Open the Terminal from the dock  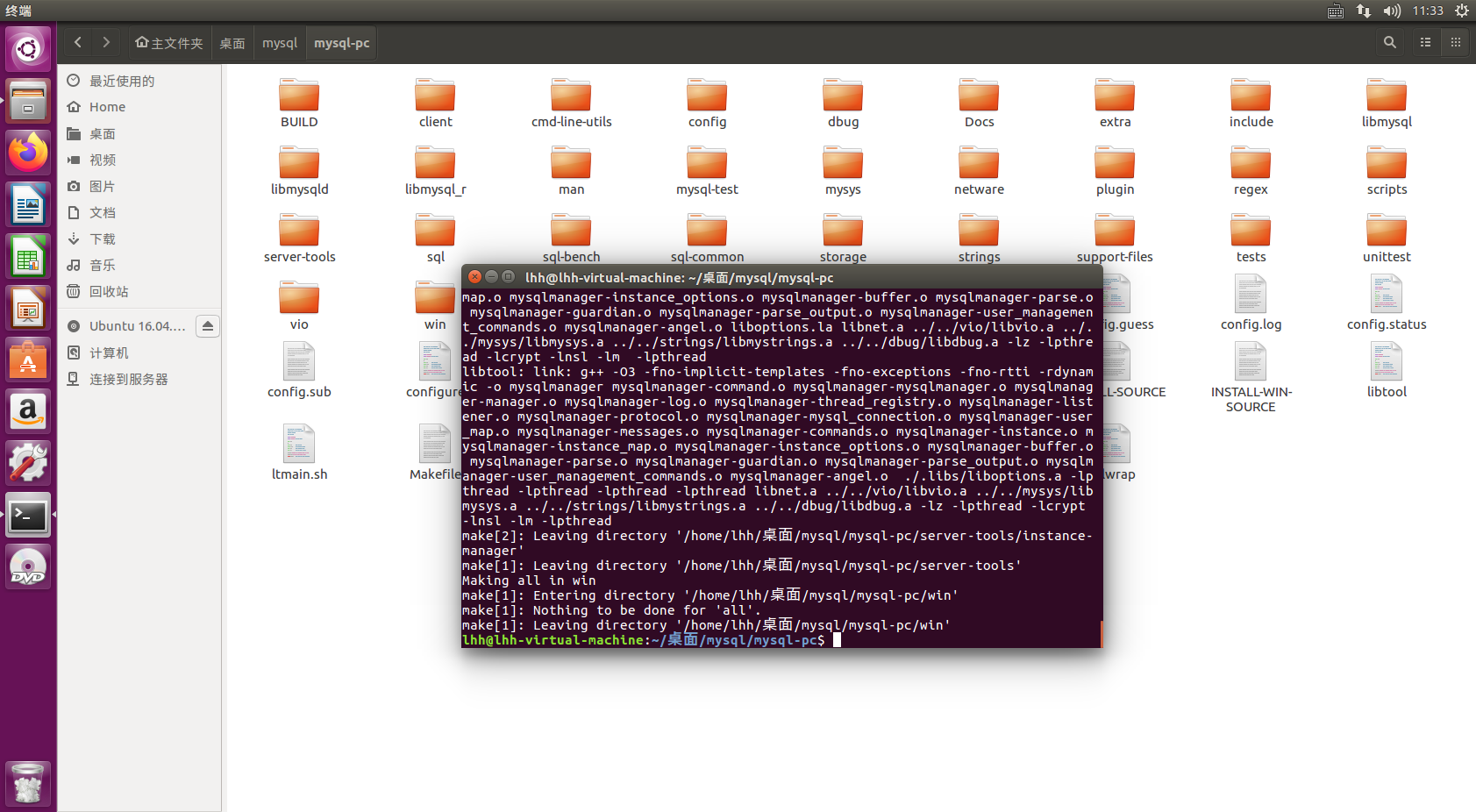[28, 515]
